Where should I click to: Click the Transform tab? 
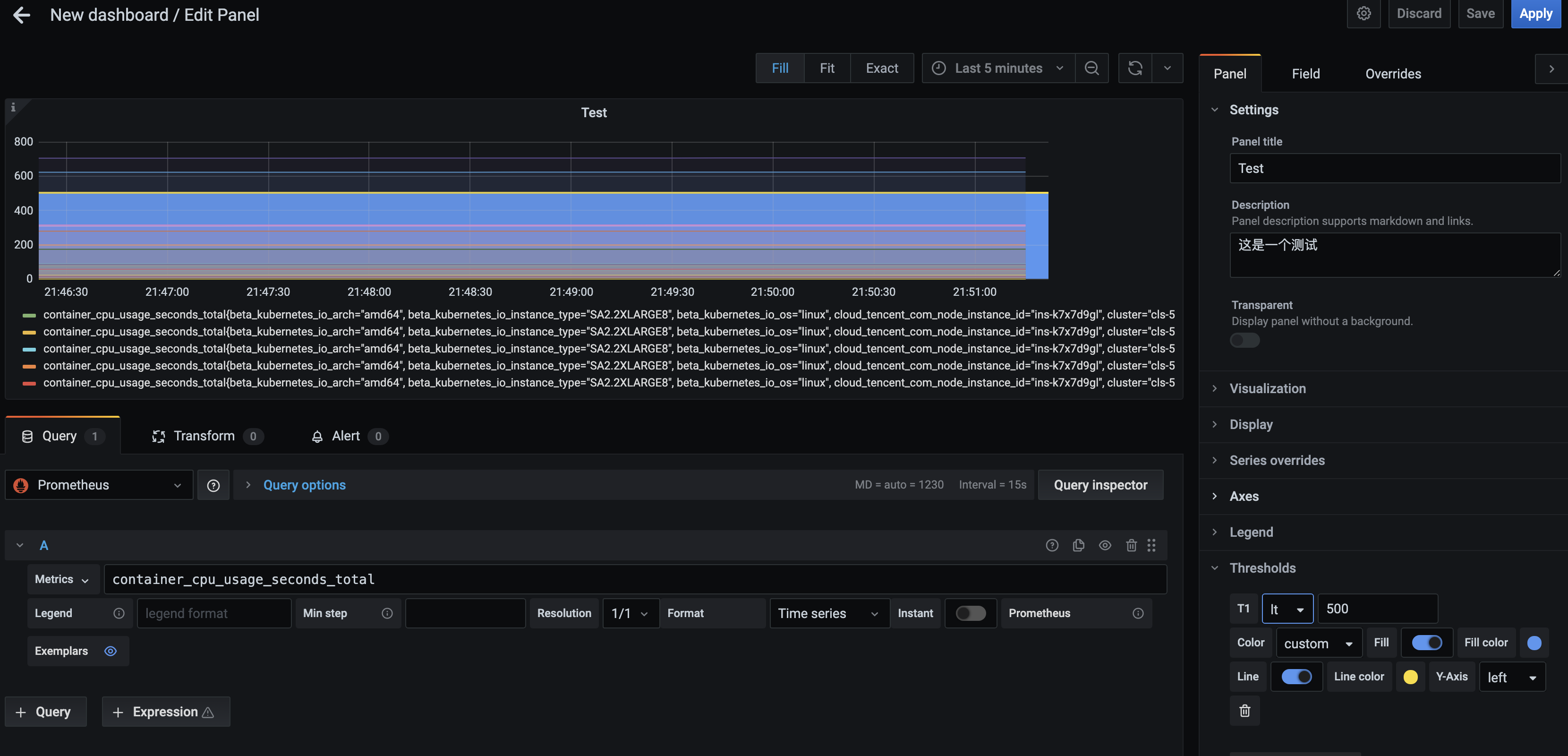coord(204,435)
